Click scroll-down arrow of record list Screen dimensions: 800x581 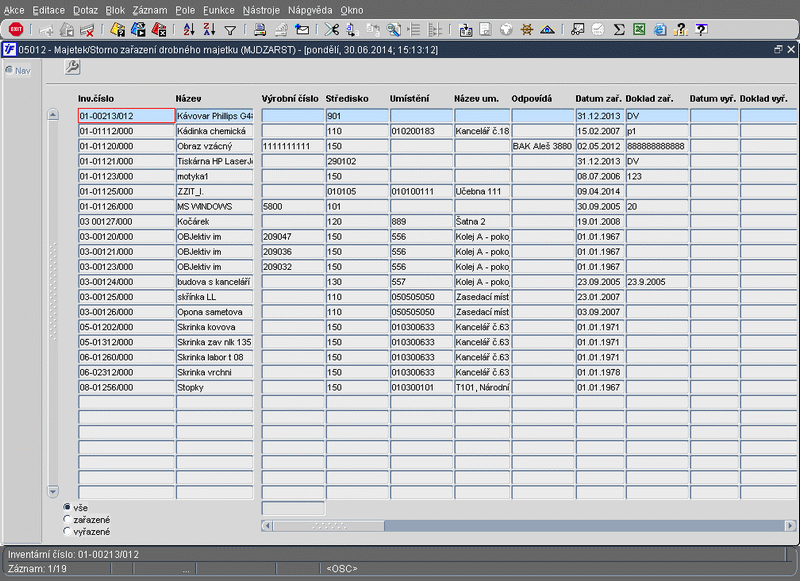pyautogui.click(x=53, y=491)
